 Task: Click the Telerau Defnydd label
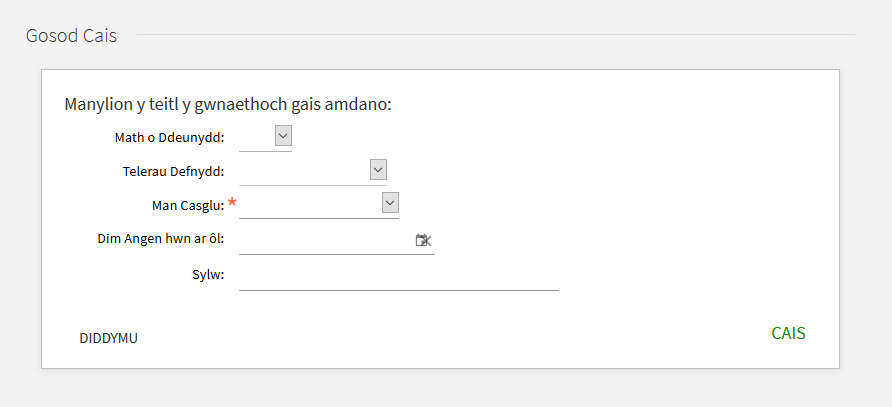click(174, 171)
